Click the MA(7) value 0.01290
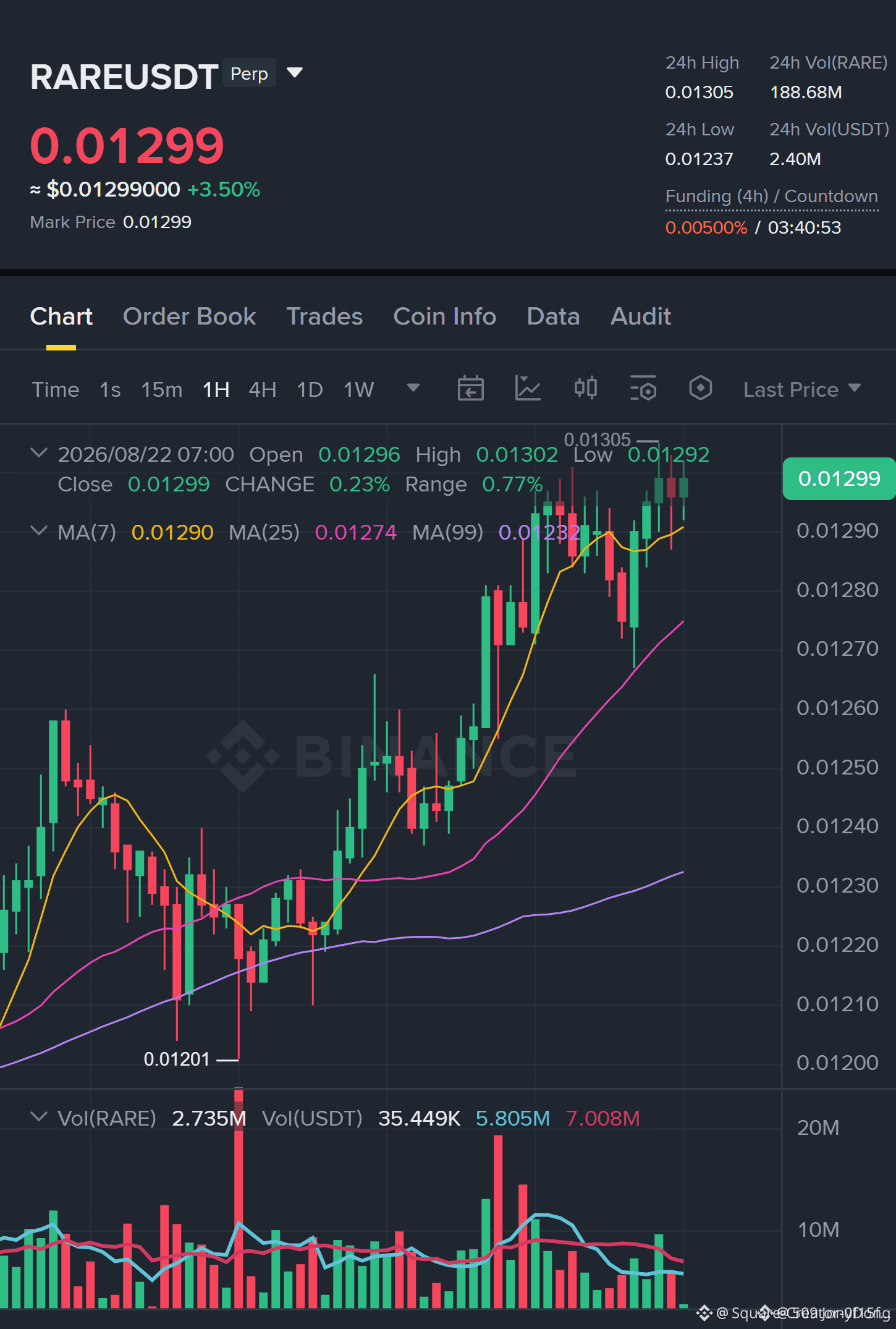 pos(172,532)
